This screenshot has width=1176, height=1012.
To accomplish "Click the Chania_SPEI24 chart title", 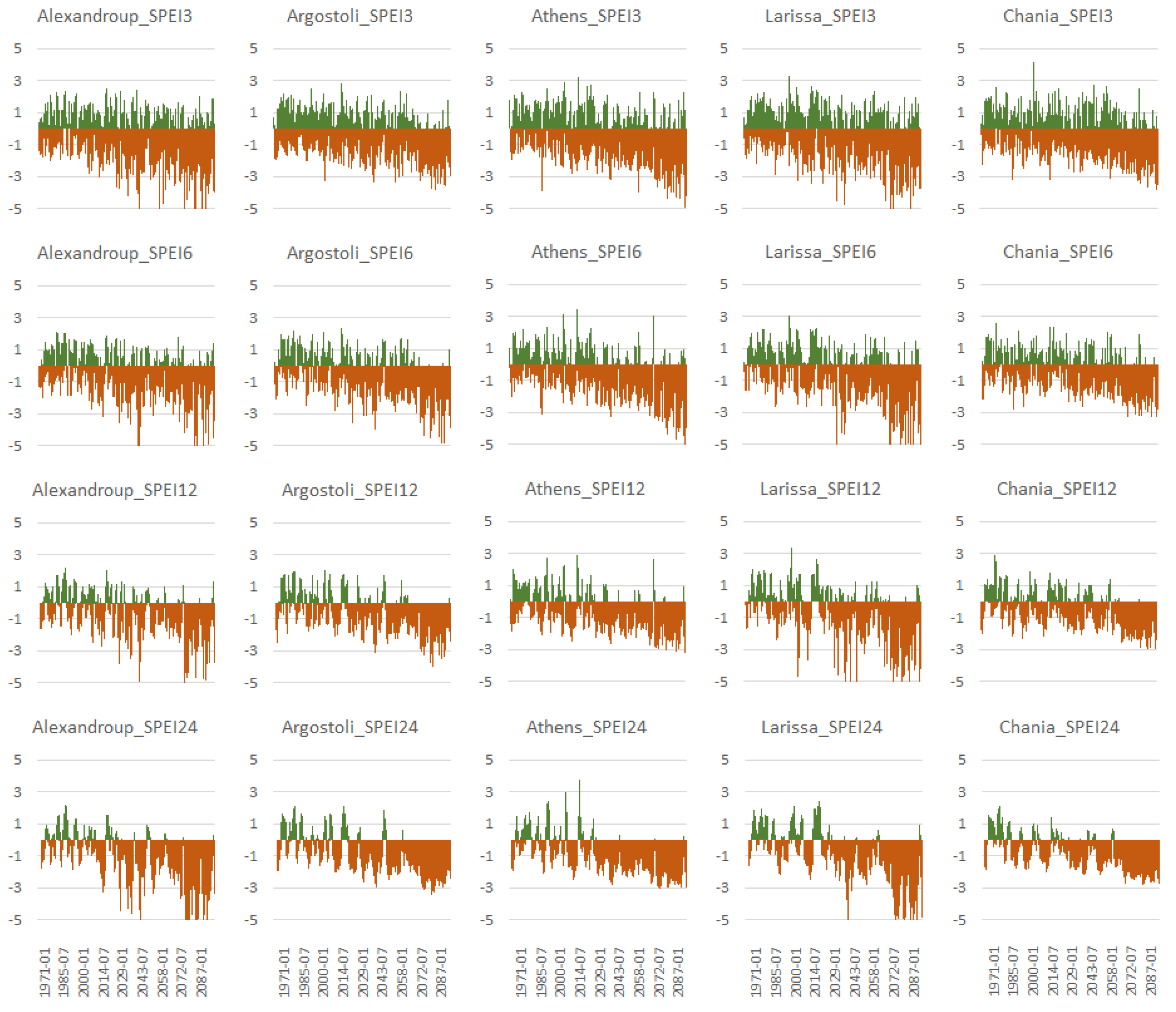I will [1059, 727].
